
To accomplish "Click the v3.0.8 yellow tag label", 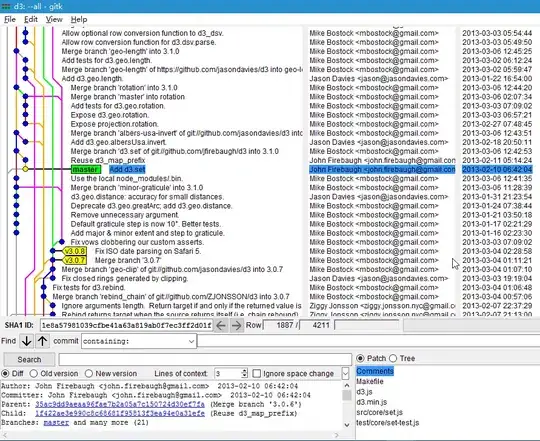I will [x=75, y=251].
